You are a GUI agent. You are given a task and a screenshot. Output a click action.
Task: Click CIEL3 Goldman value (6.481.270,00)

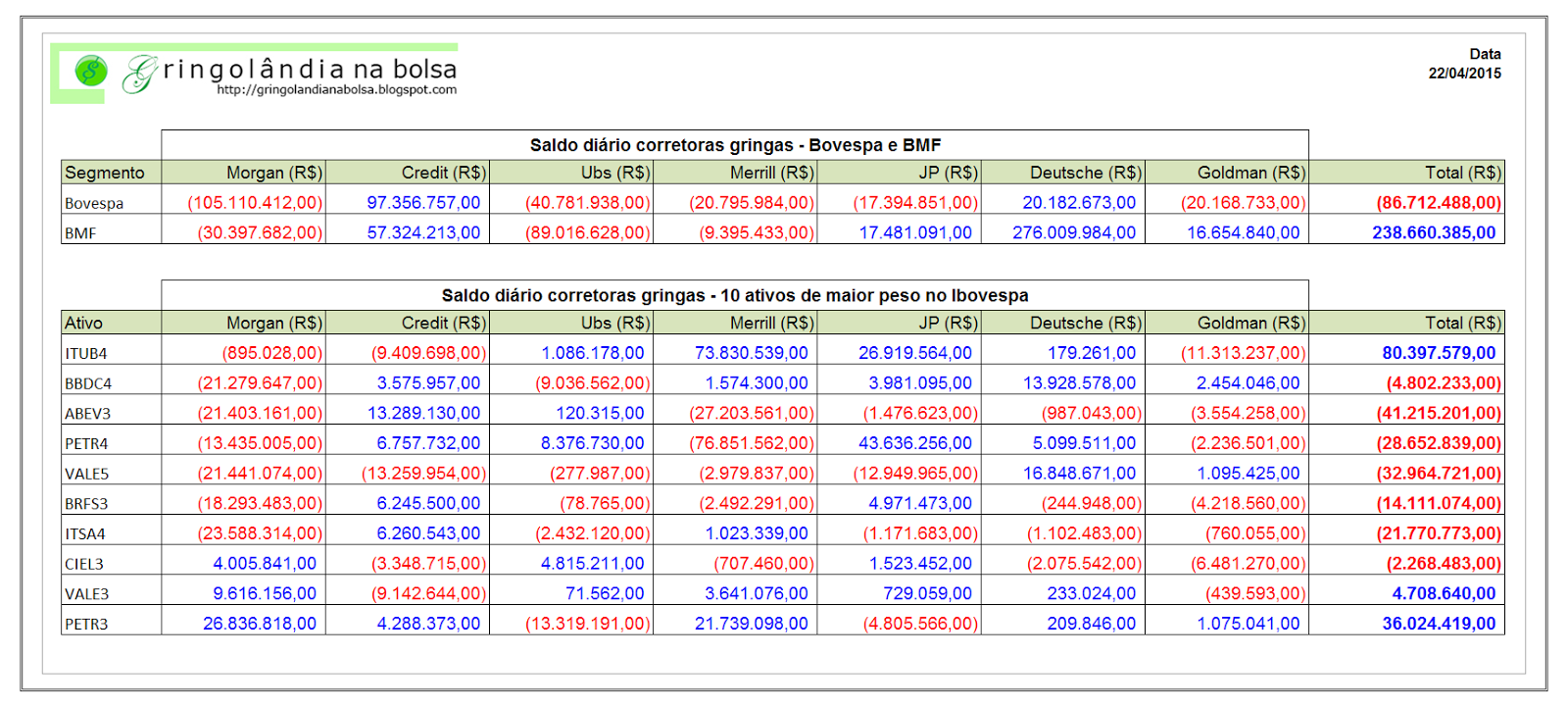[x=1248, y=564]
